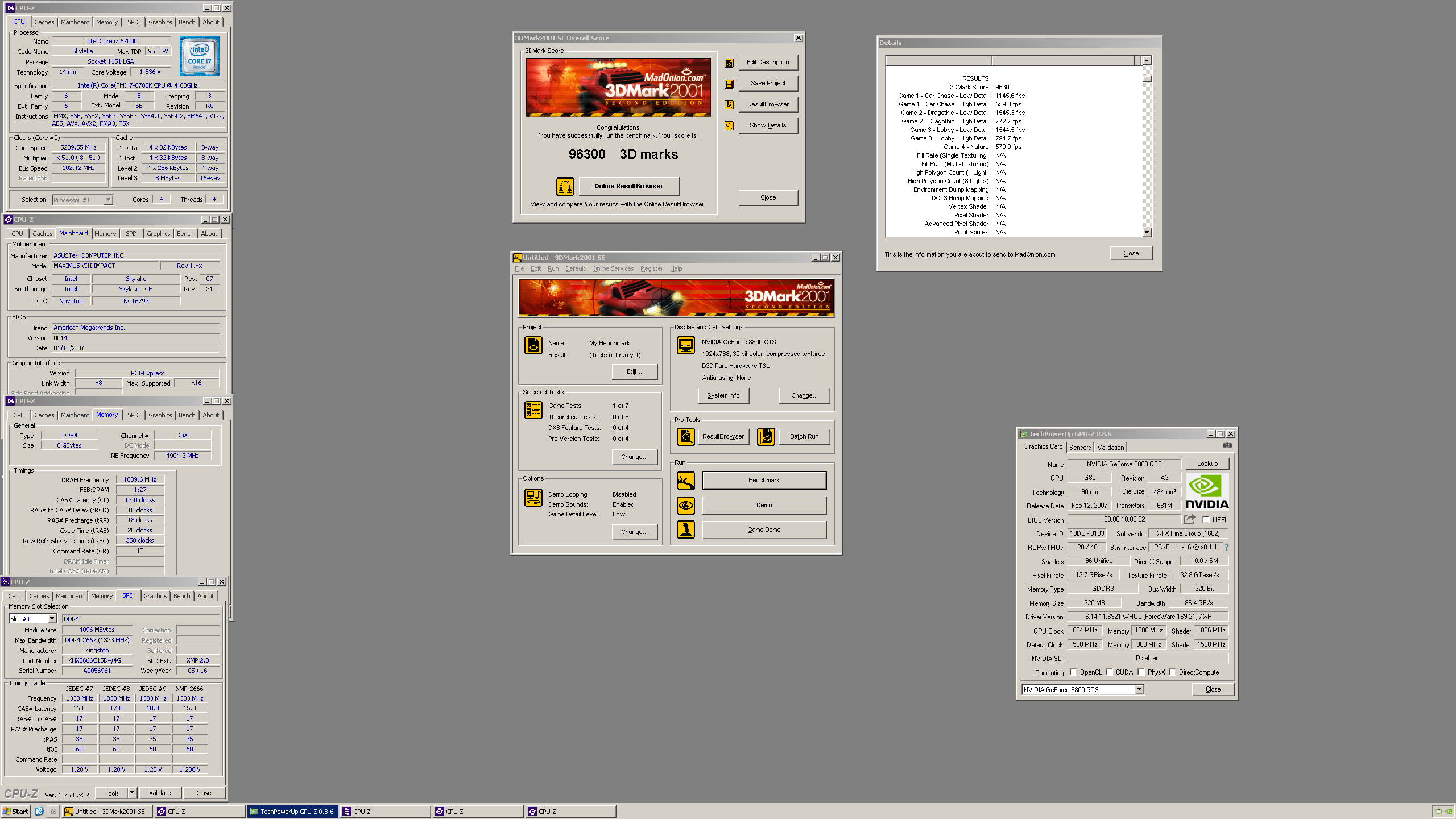Screen dimensions: 1456x819
Task: Switch to the Validation tab in GPU-Z
Action: pos(1110,448)
